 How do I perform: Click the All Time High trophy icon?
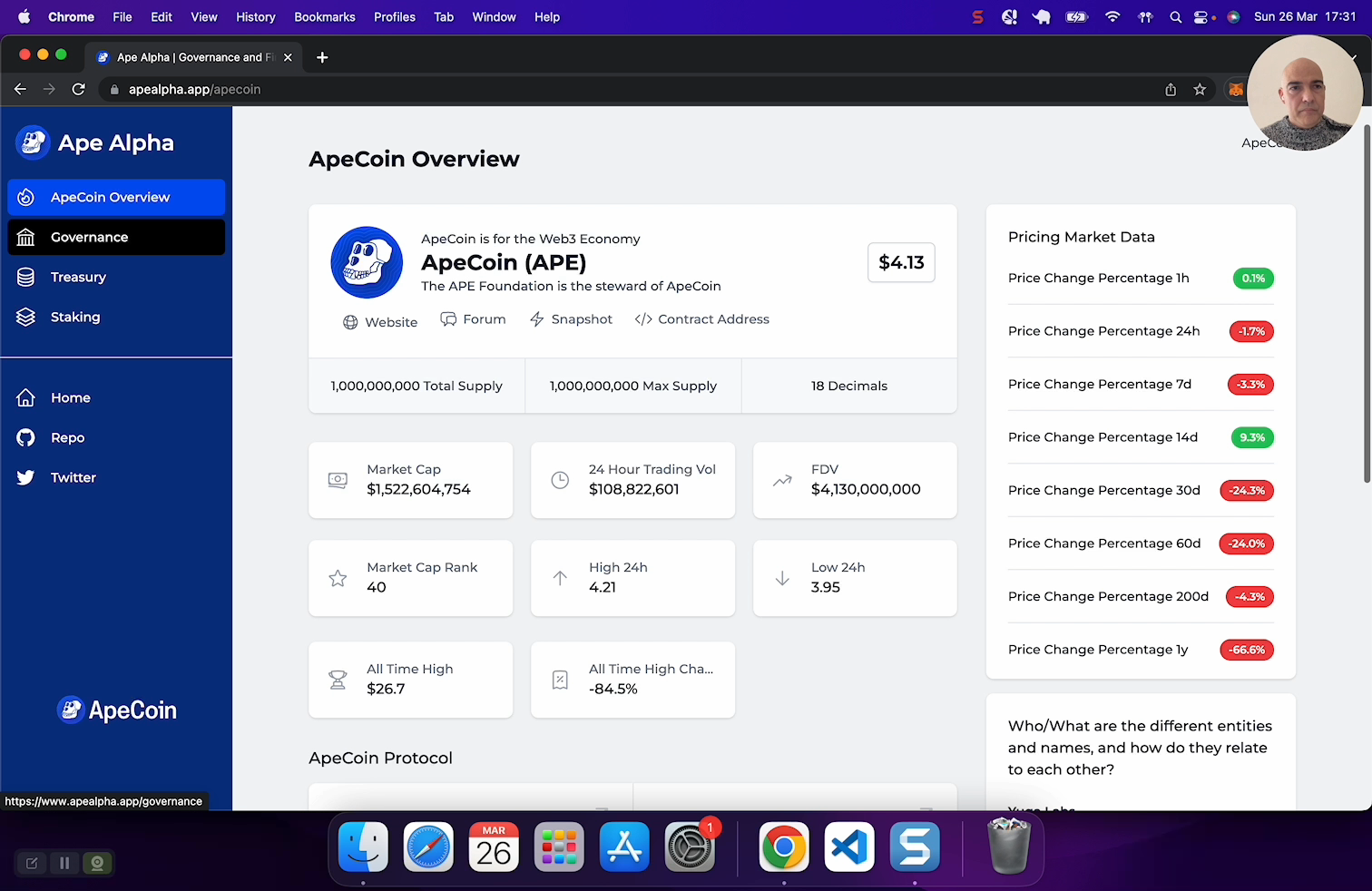(338, 680)
